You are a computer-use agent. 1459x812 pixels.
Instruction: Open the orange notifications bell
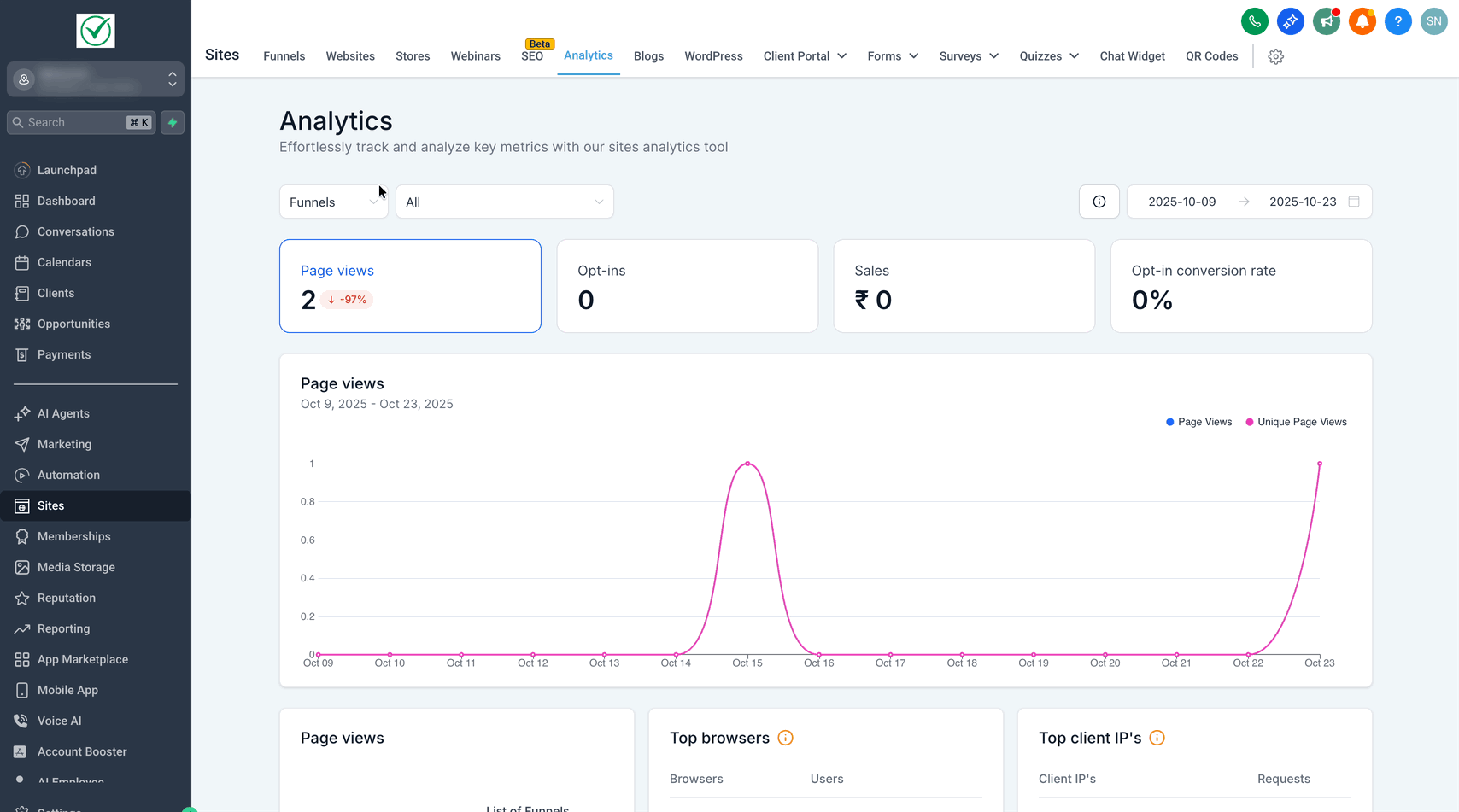pyautogui.click(x=1362, y=21)
